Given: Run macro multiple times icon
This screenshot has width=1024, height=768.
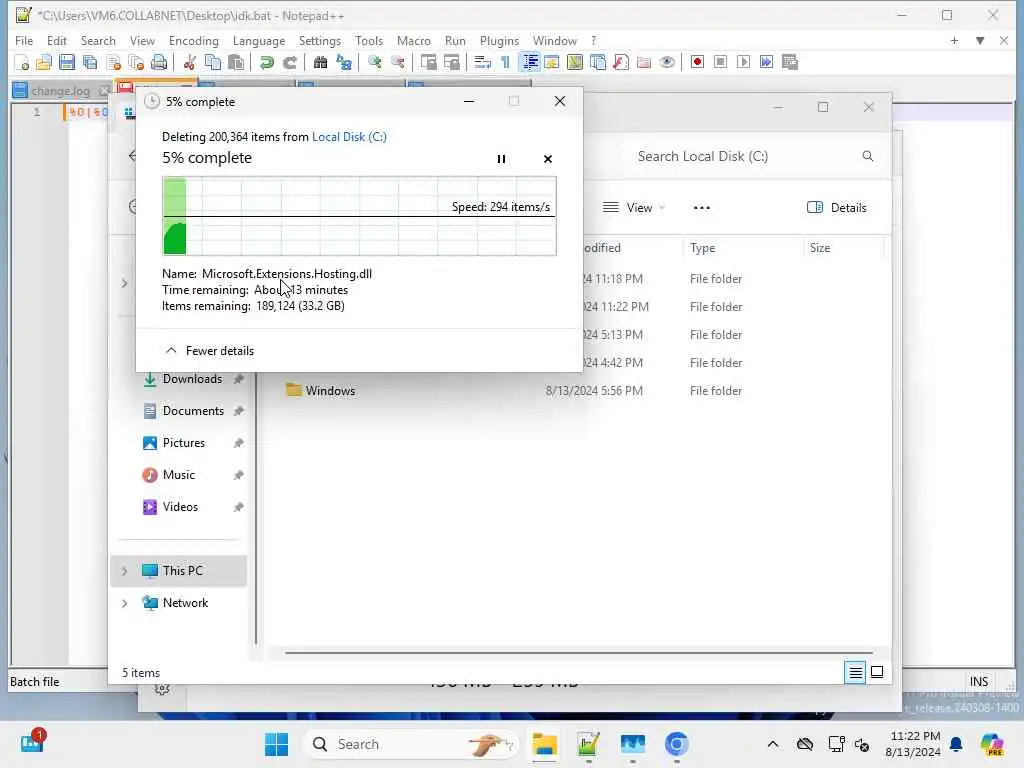Looking at the screenshot, I should pos(767,62).
